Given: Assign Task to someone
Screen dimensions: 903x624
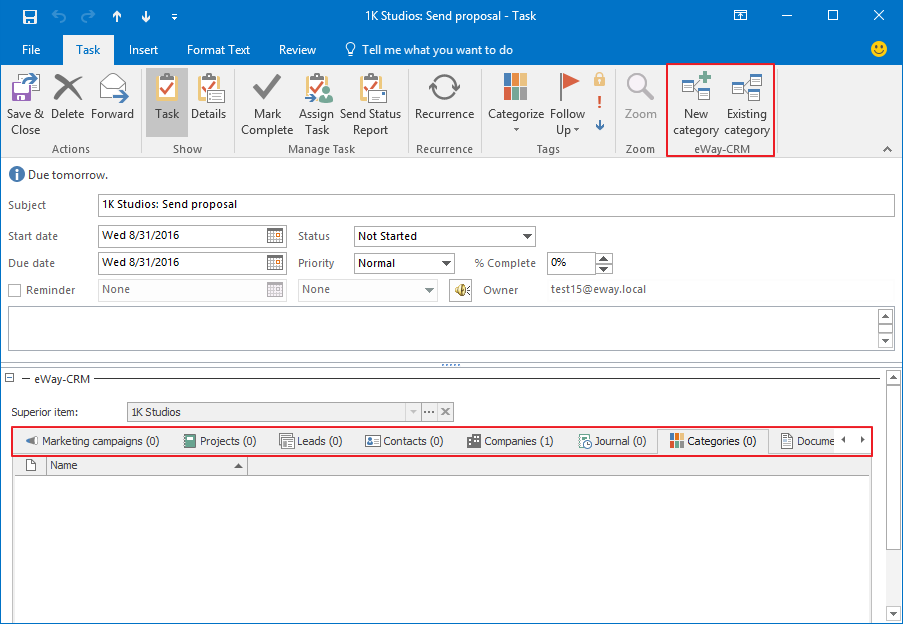Looking at the screenshot, I should (317, 104).
